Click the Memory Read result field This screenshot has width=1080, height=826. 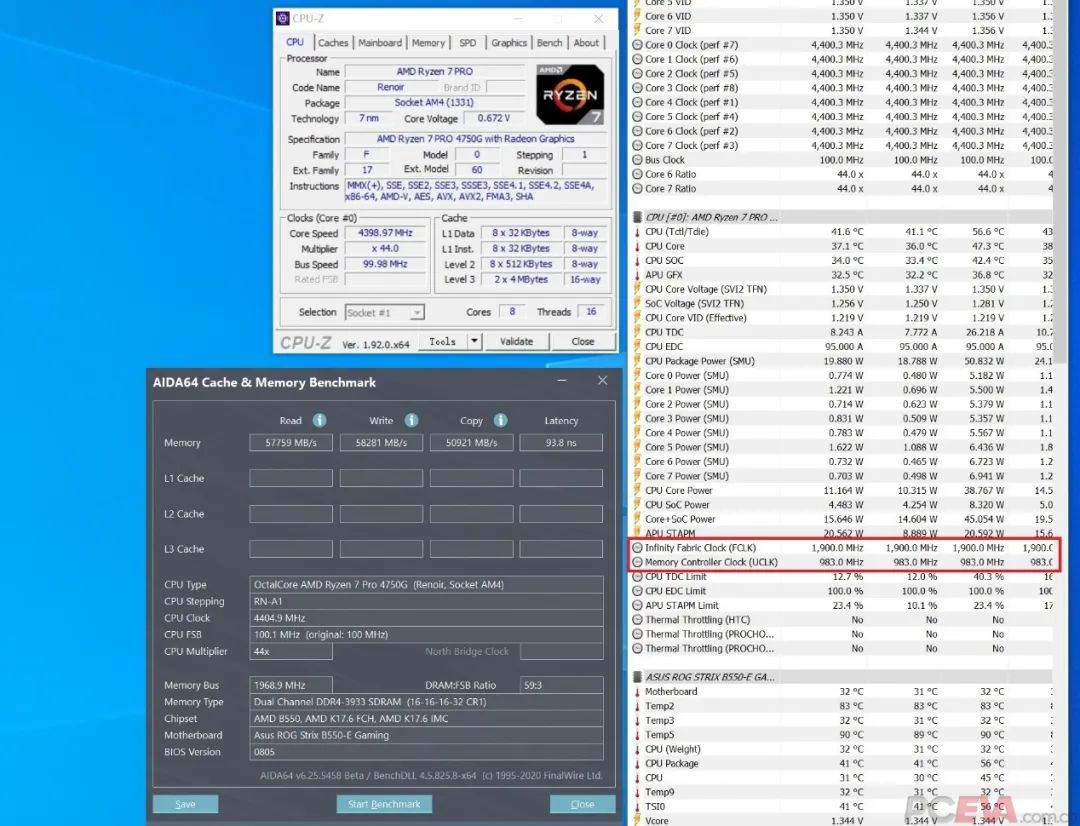tap(291, 443)
